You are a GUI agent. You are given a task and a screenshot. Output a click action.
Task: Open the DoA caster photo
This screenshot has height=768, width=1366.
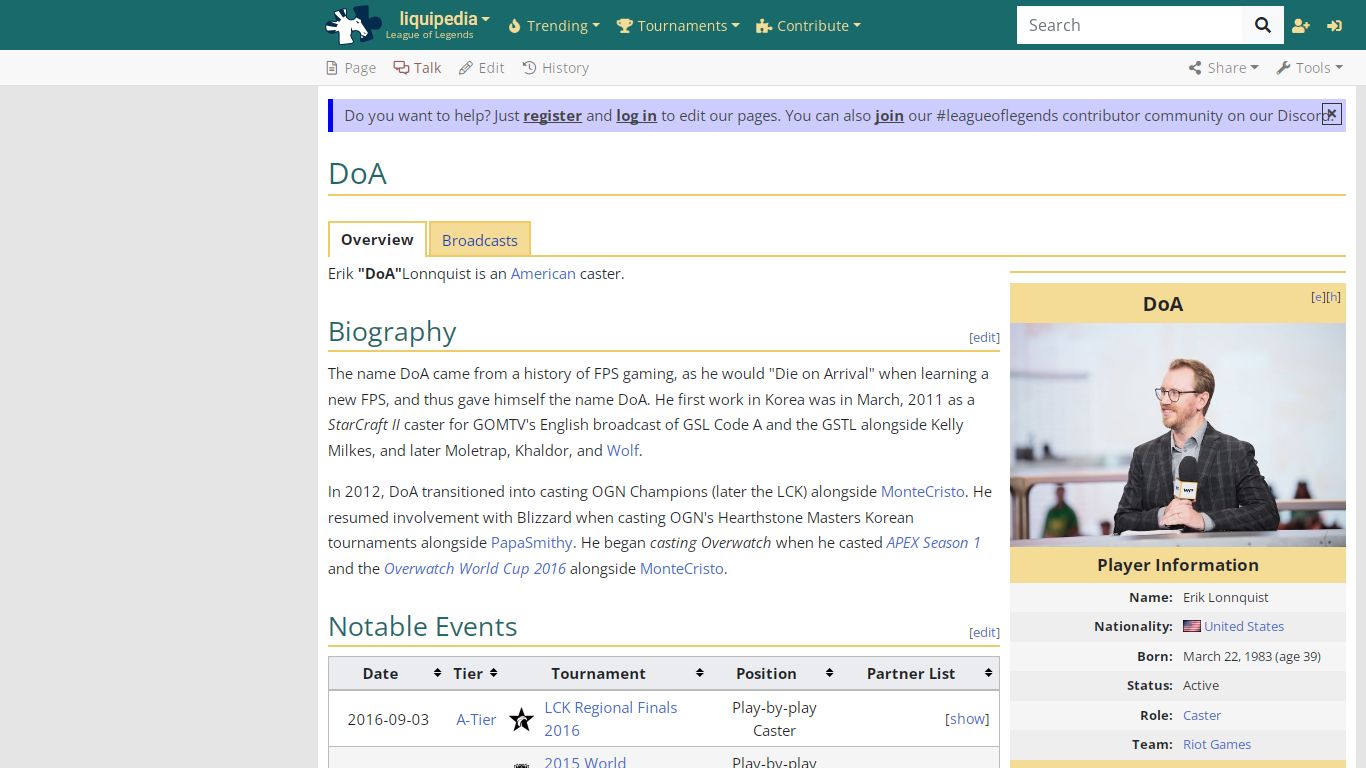(x=1178, y=435)
